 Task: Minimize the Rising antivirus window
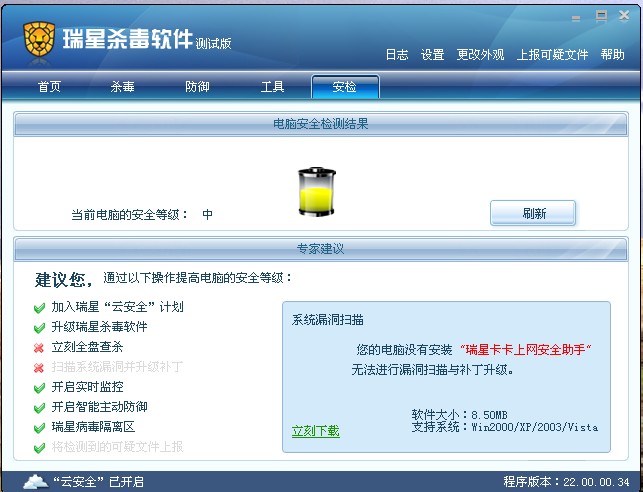coord(576,18)
